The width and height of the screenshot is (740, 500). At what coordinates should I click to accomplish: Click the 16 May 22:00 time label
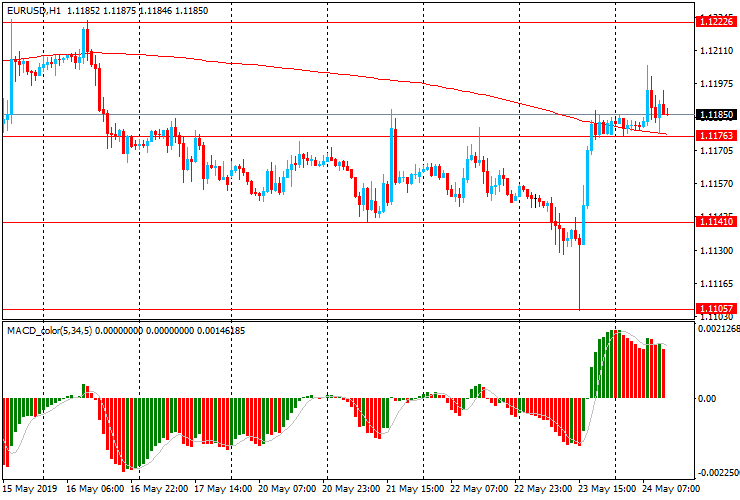[160, 489]
